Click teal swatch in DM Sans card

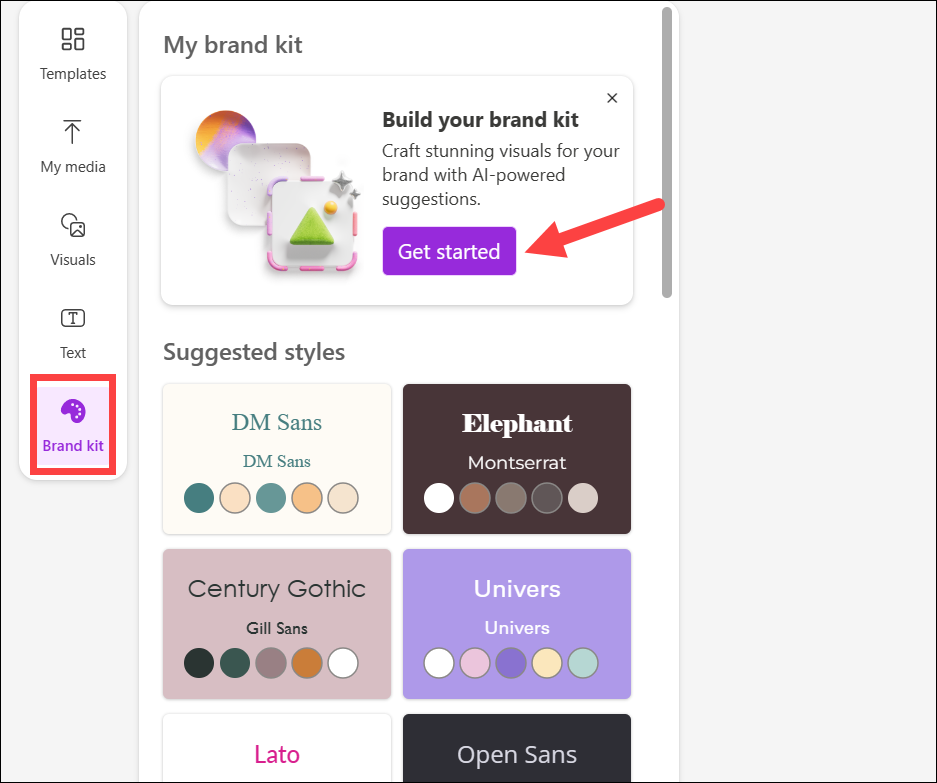click(x=199, y=498)
